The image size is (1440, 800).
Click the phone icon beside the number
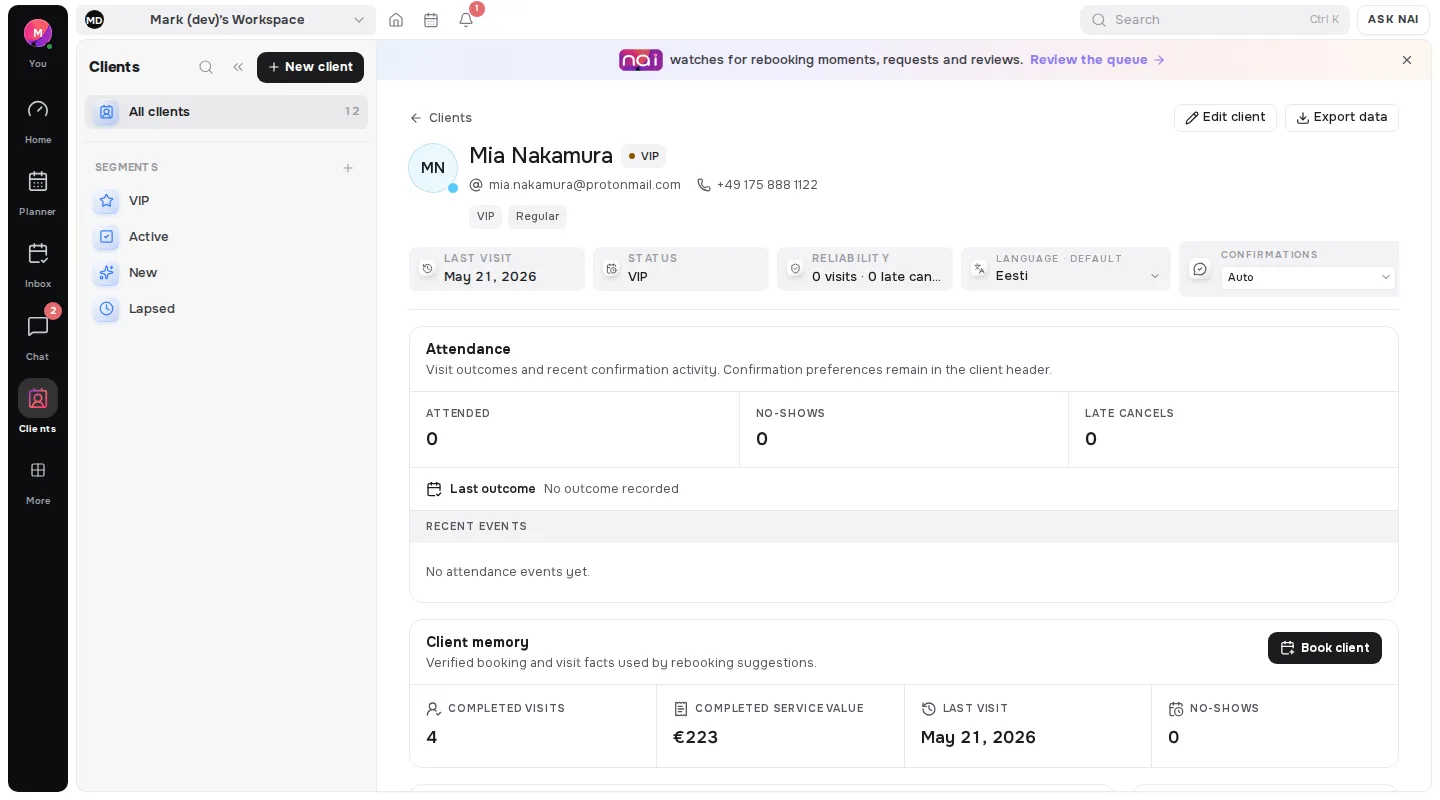point(704,185)
